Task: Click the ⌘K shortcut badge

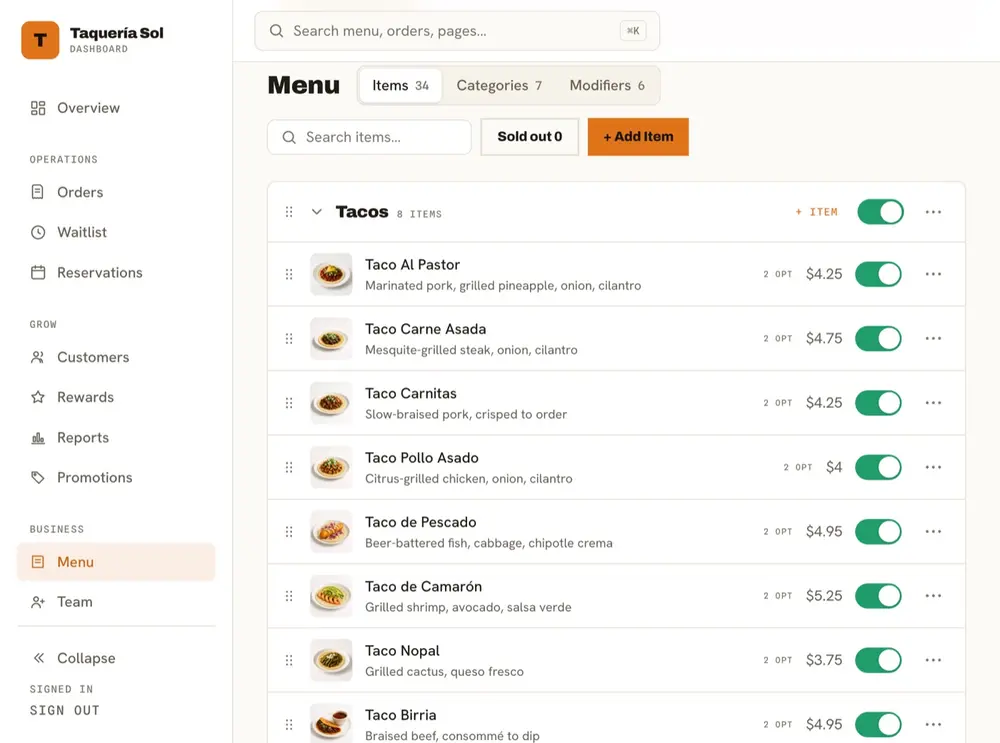Action: 633,31
